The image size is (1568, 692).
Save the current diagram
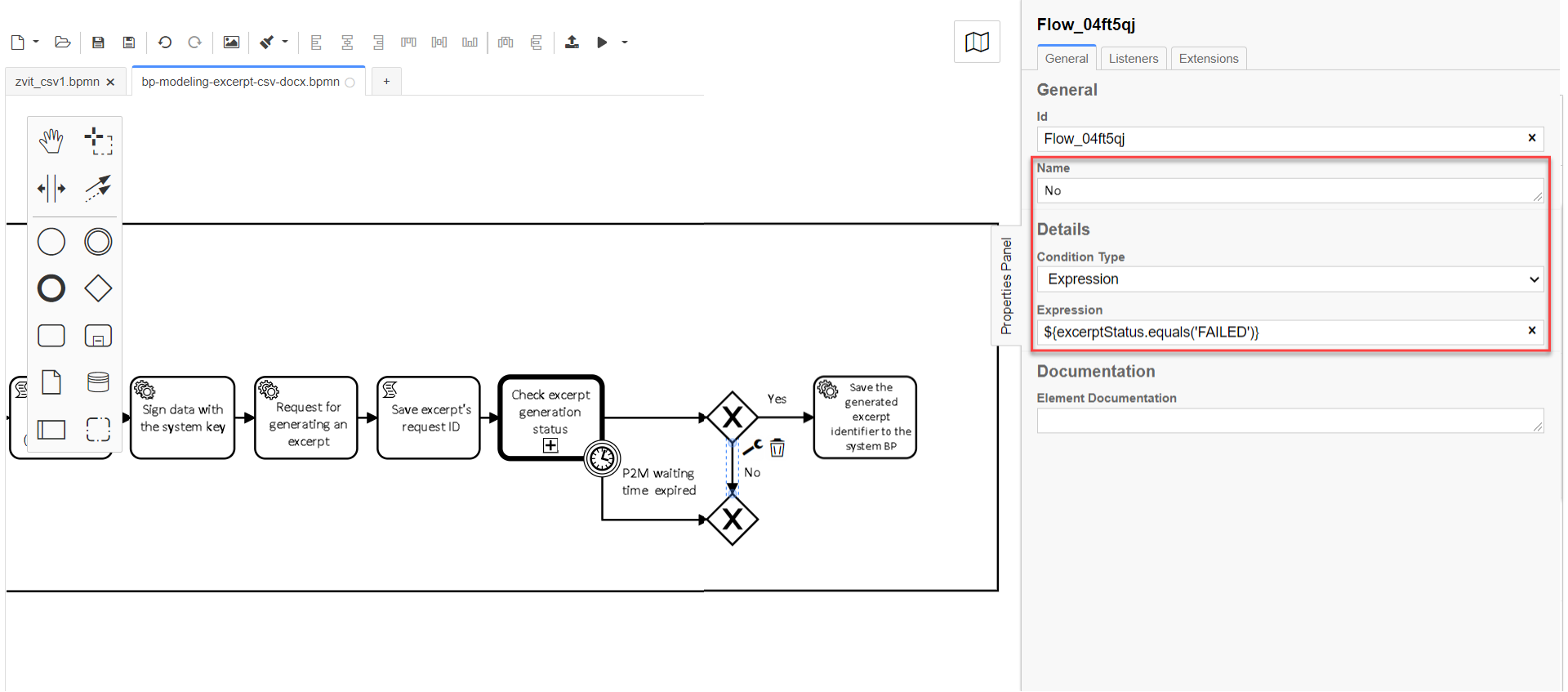[98, 42]
